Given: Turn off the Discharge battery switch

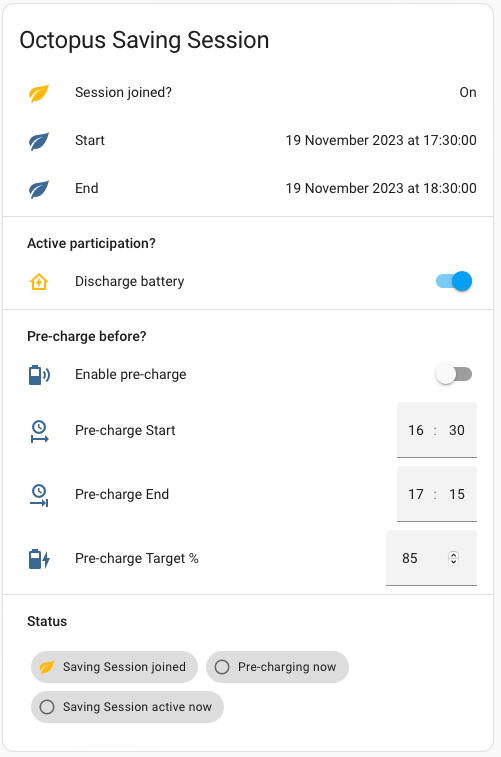Looking at the screenshot, I should click(x=454, y=281).
